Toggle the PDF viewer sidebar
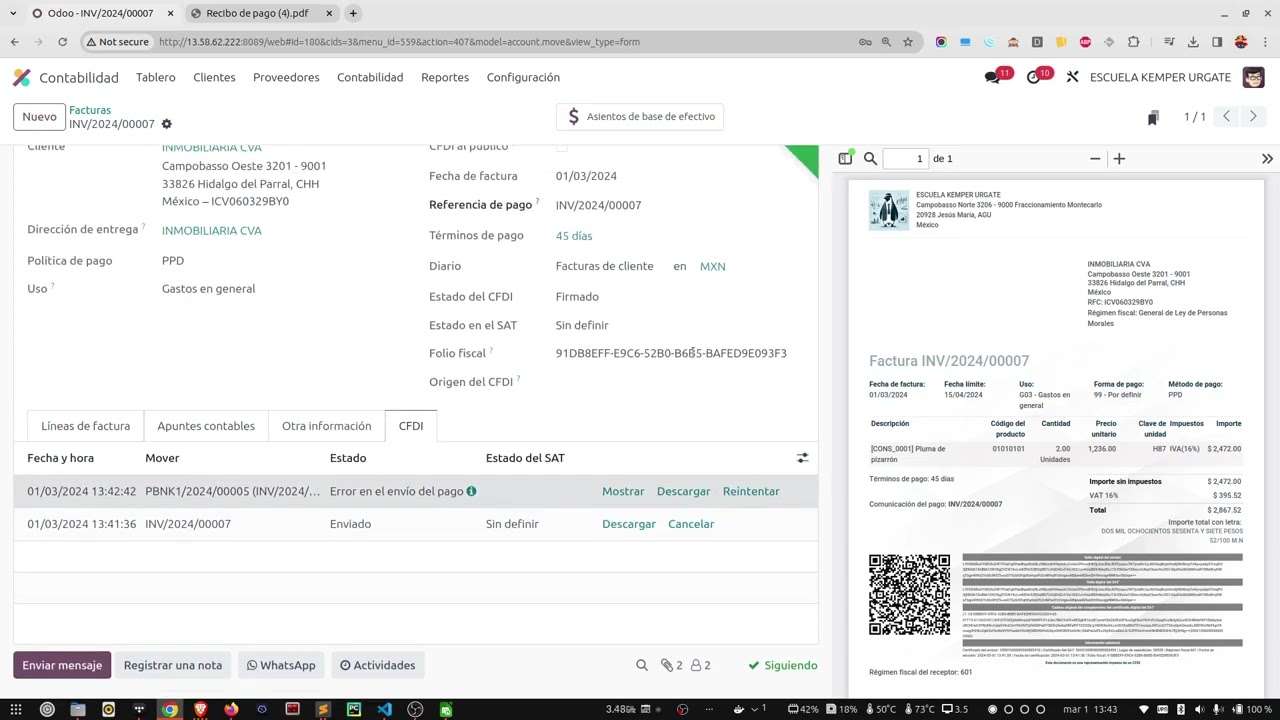This screenshot has height=720, width=1280. [845, 159]
